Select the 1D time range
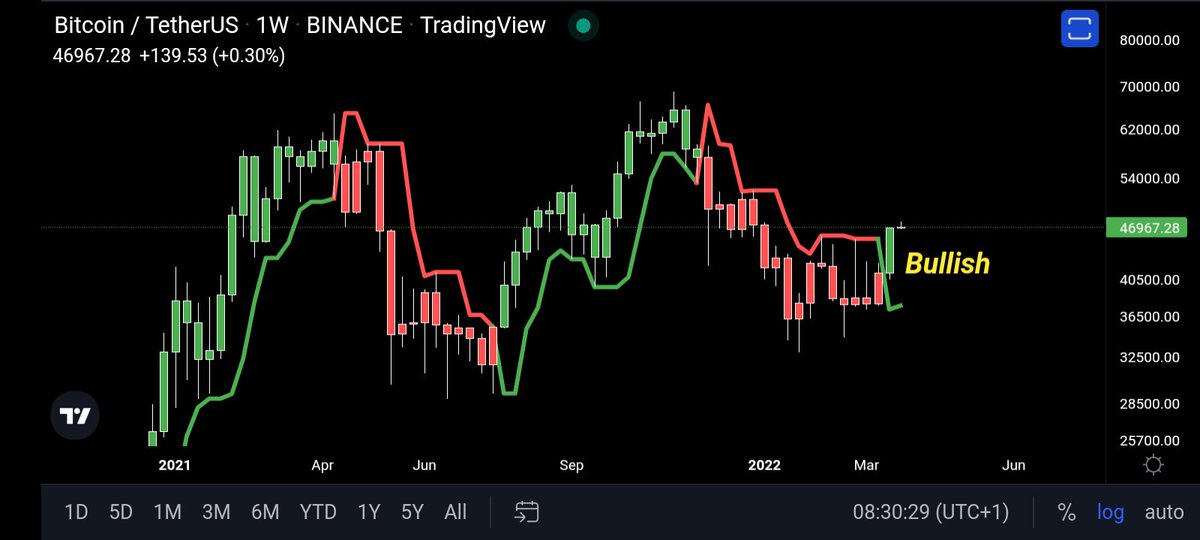 click(x=76, y=512)
